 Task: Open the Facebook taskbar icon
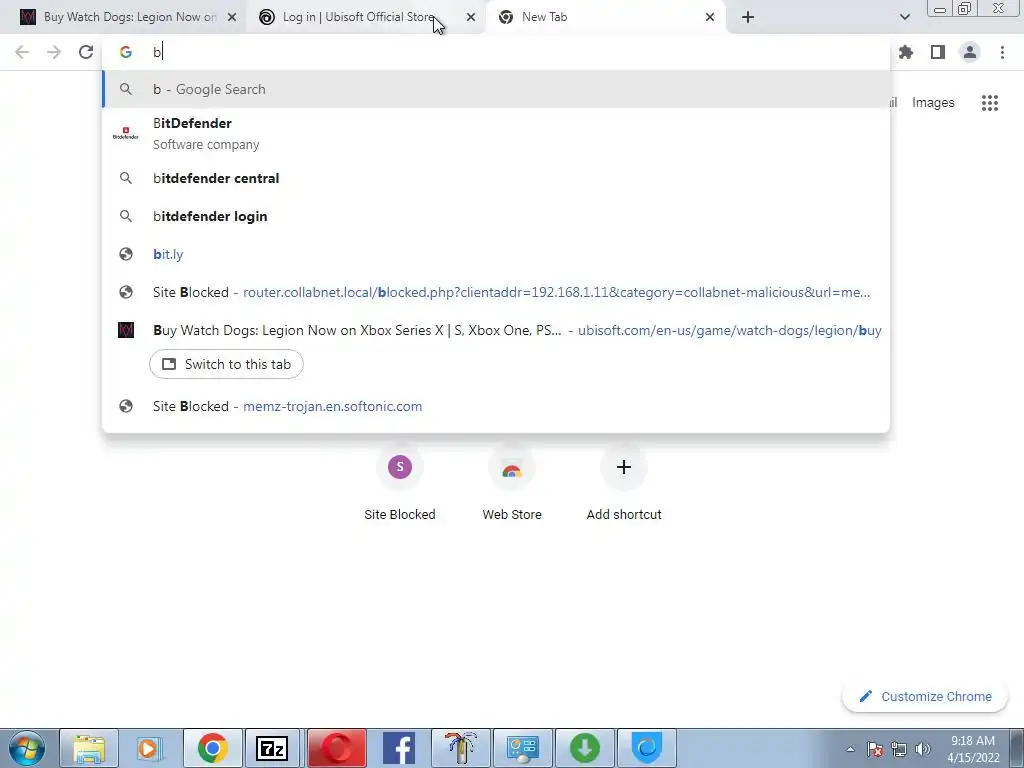point(398,748)
